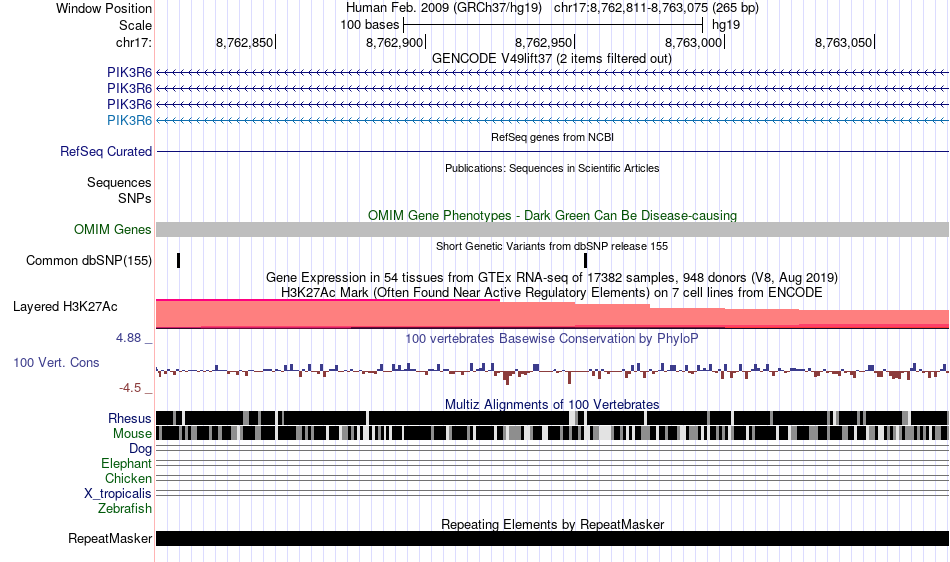Viewport: 950px width, 562px height.
Task: Click the RepeatMasker track label
Action: click(110, 538)
